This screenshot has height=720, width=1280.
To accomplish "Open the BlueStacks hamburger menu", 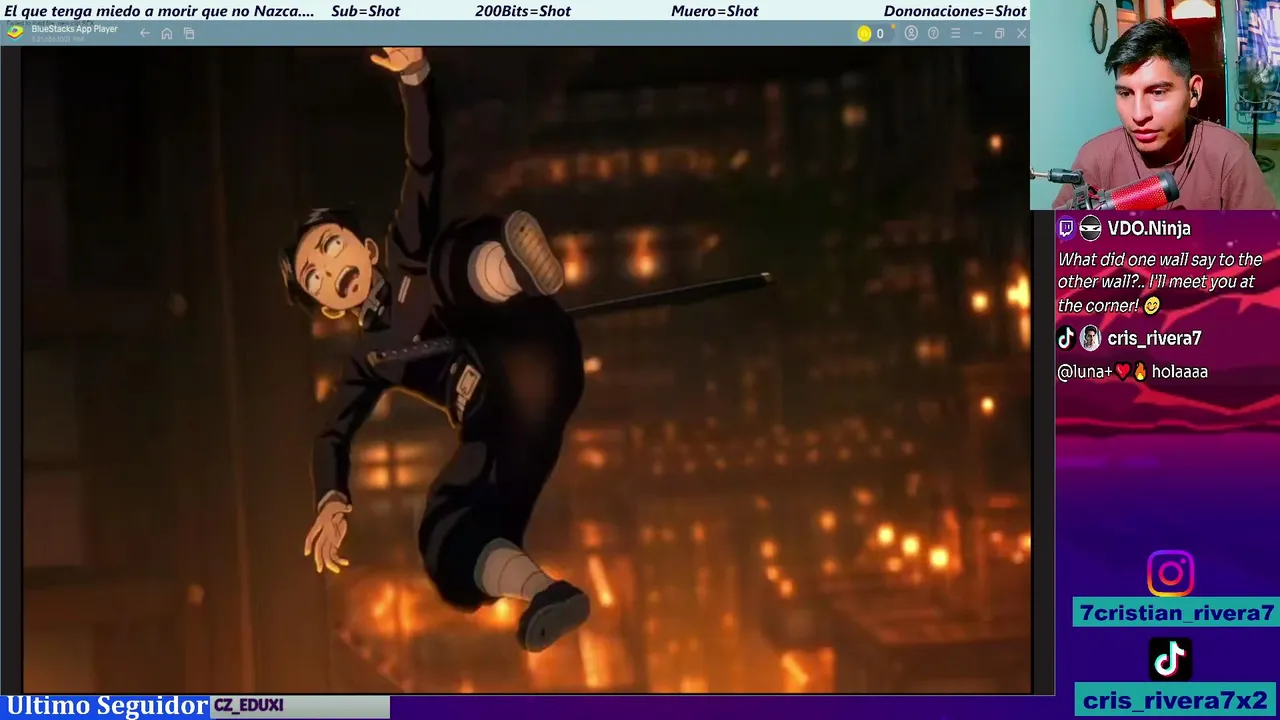I will [955, 34].
